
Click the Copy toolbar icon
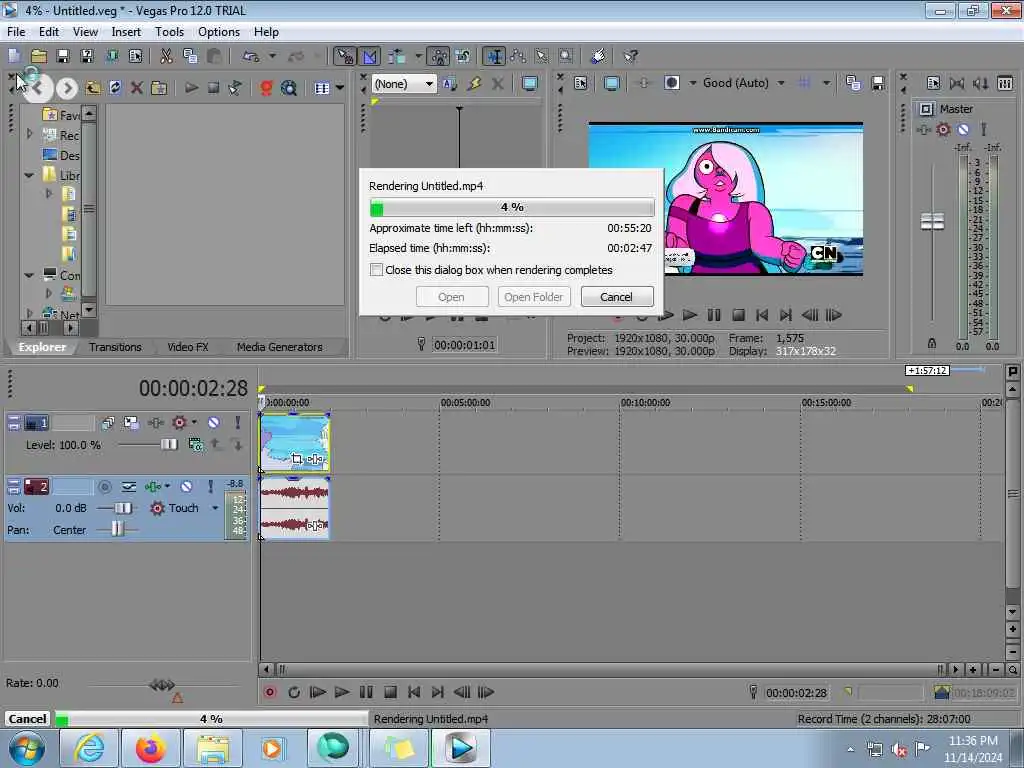190,56
